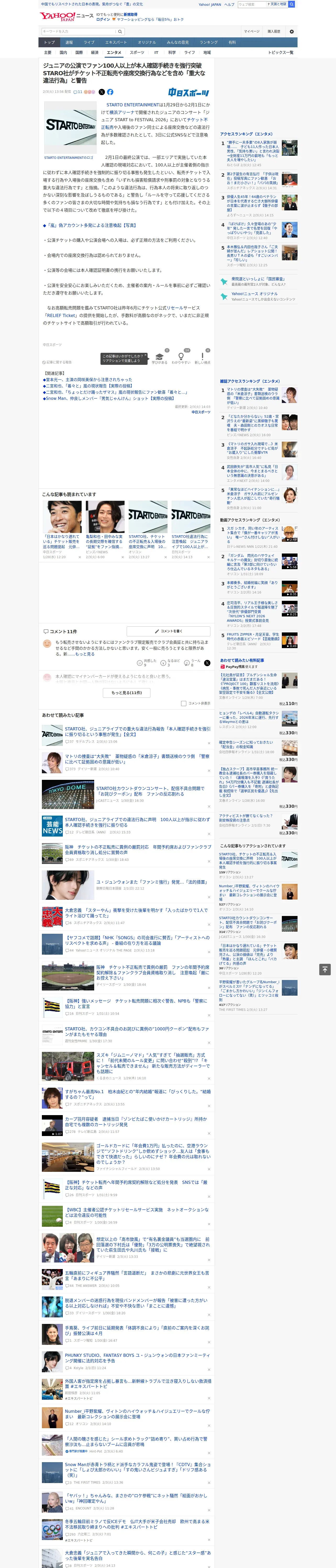Share the first comment on X

coord(207,663)
